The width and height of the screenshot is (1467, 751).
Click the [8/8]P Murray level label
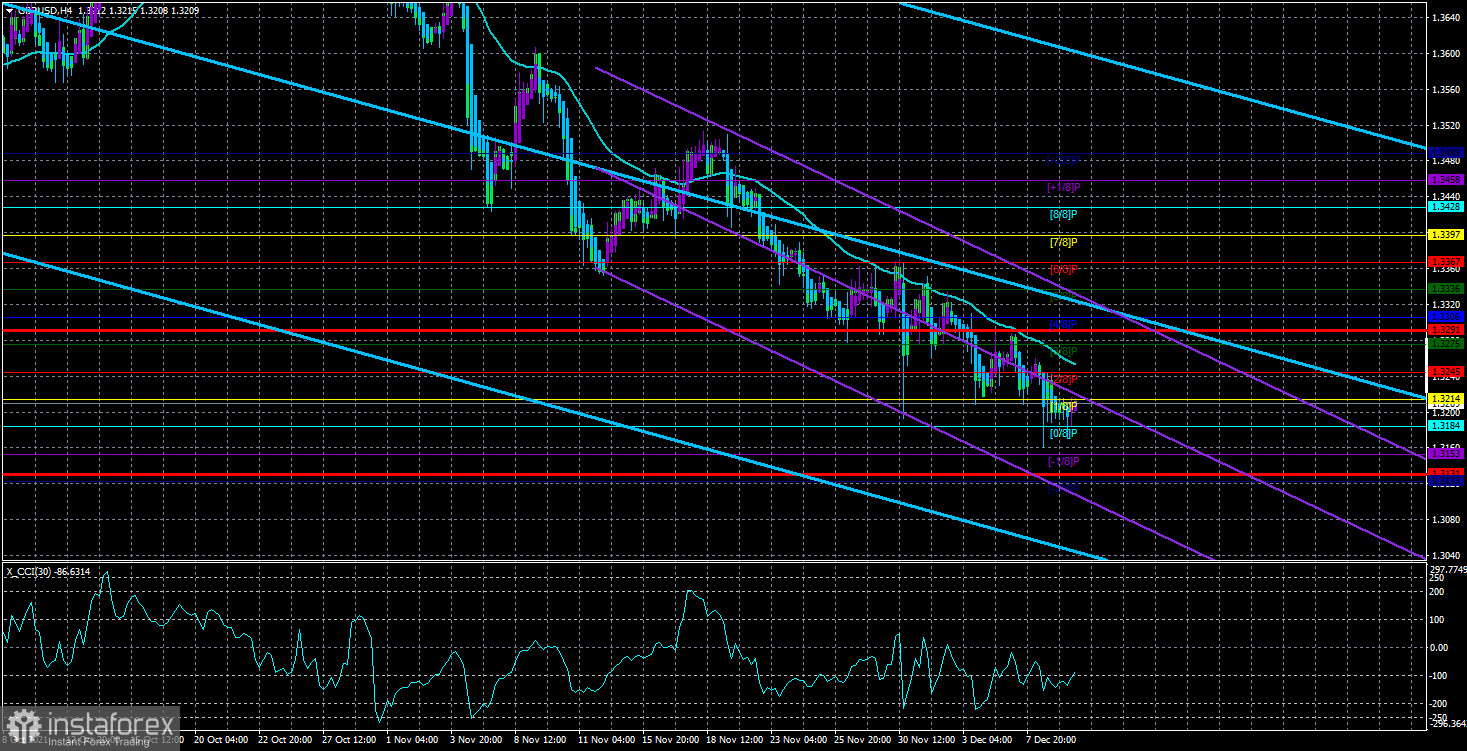point(1063,214)
